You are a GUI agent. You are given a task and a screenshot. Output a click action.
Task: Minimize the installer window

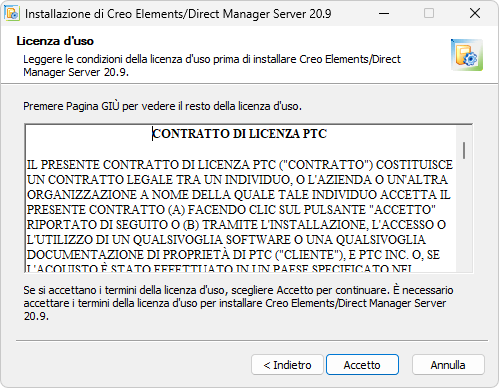(x=384, y=14)
